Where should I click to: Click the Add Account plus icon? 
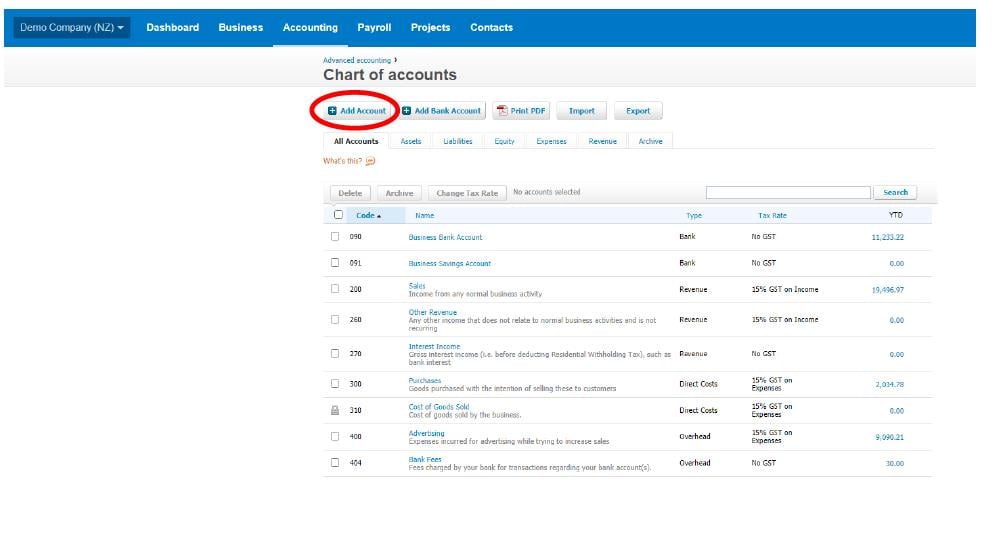pos(333,111)
